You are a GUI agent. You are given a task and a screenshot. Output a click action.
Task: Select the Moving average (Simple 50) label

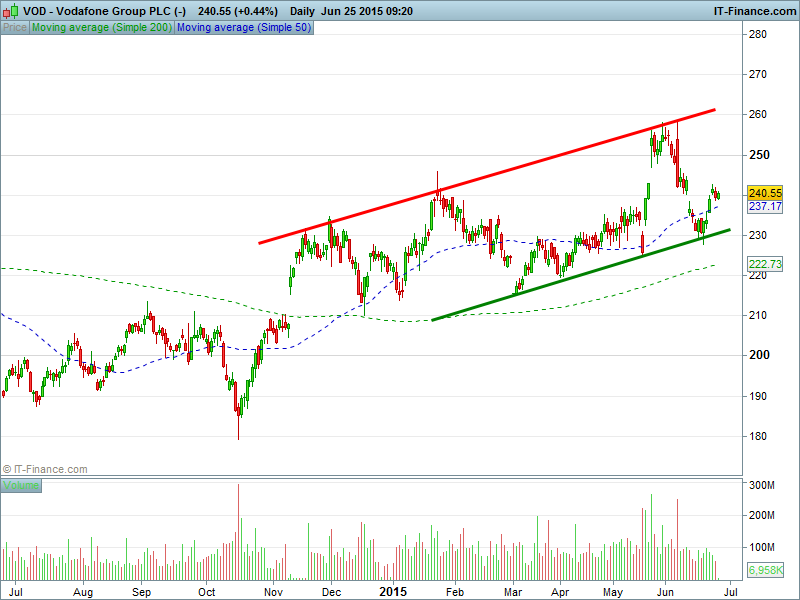(x=243, y=28)
